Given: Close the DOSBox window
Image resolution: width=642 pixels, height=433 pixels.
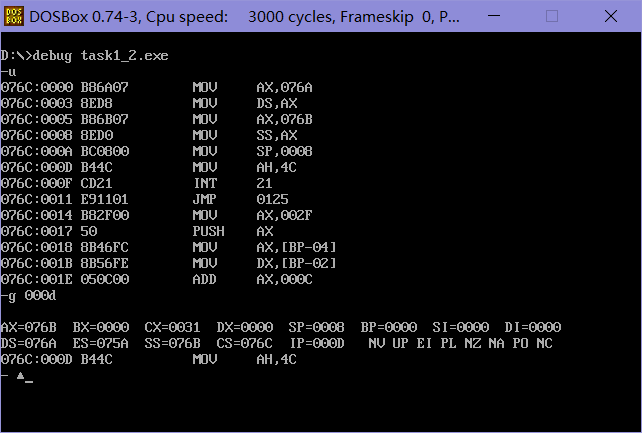Looking at the screenshot, I should [610, 16].
